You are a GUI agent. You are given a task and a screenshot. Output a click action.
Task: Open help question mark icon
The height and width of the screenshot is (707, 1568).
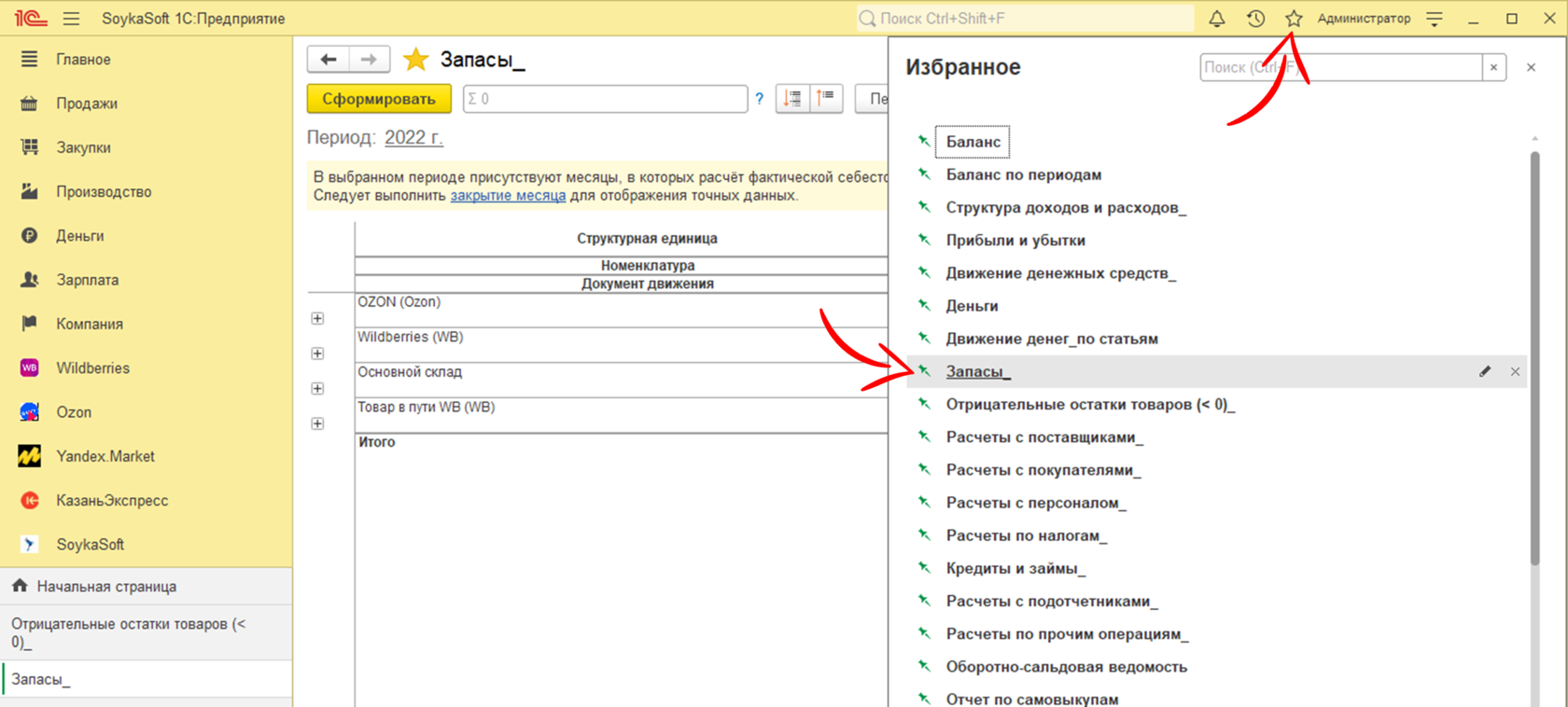click(x=760, y=99)
